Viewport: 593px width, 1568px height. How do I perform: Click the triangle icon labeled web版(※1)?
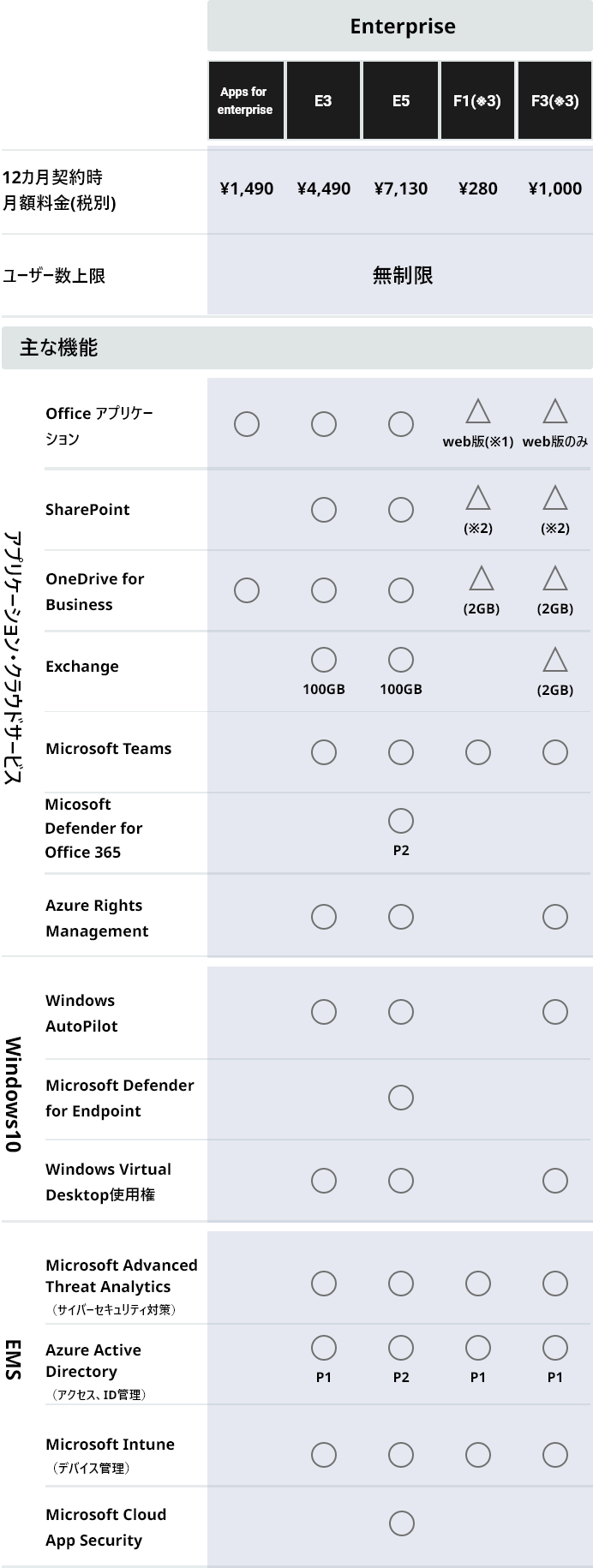478,411
